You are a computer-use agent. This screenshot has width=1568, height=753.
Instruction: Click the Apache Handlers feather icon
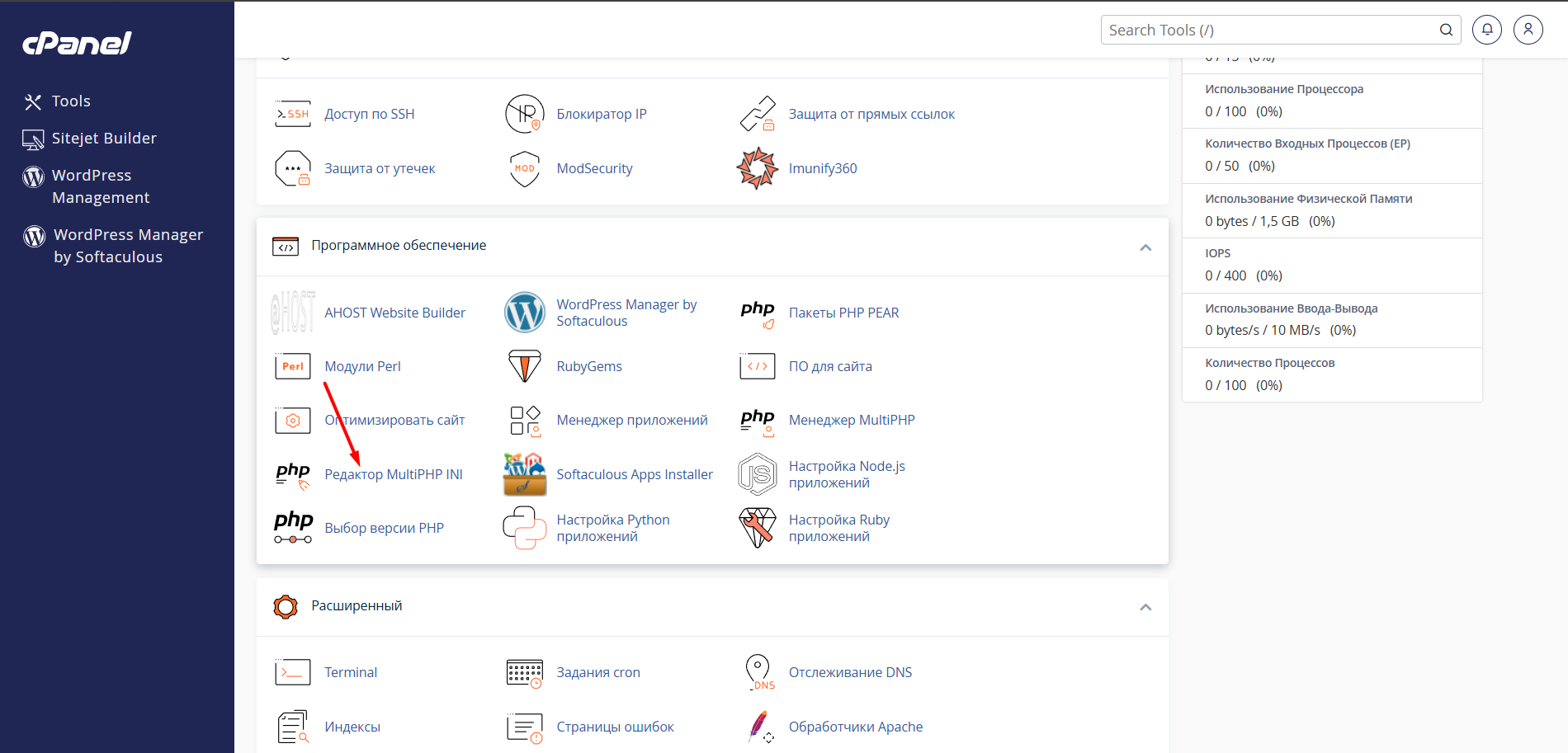click(759, 727)
